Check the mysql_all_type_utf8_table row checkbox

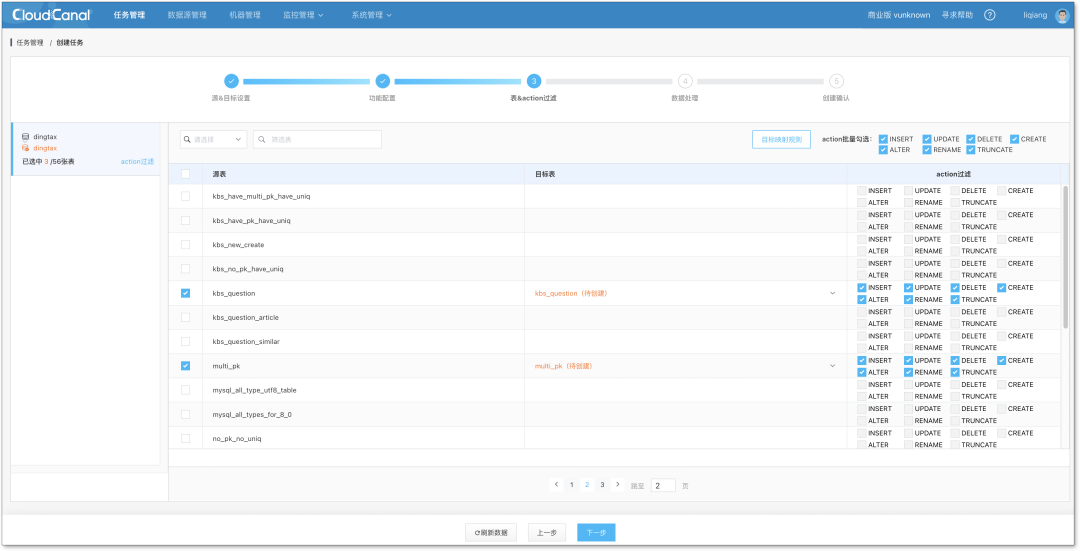tap(185, 390)
